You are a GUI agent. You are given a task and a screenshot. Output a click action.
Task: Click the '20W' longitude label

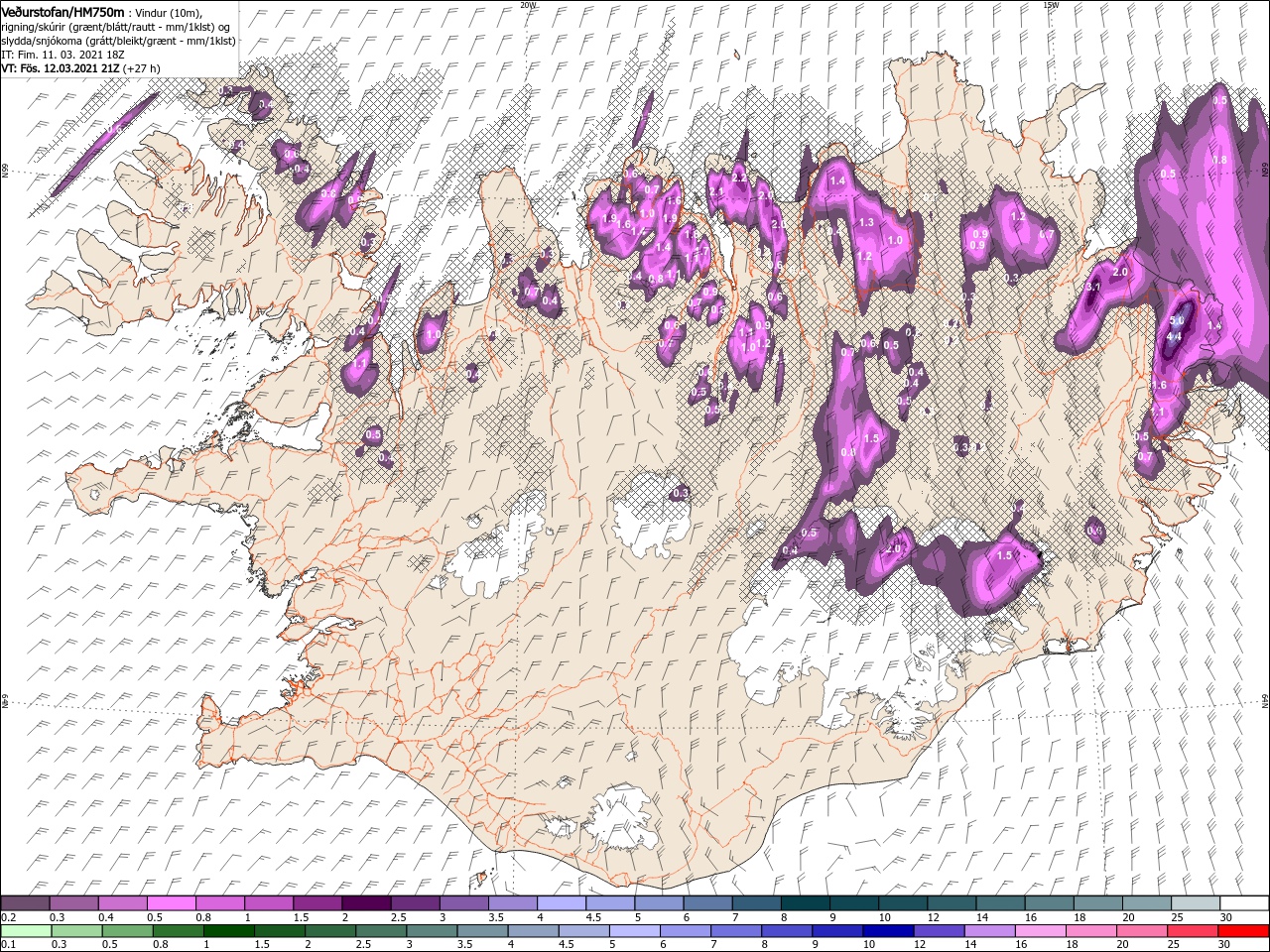tap(528, 4)
